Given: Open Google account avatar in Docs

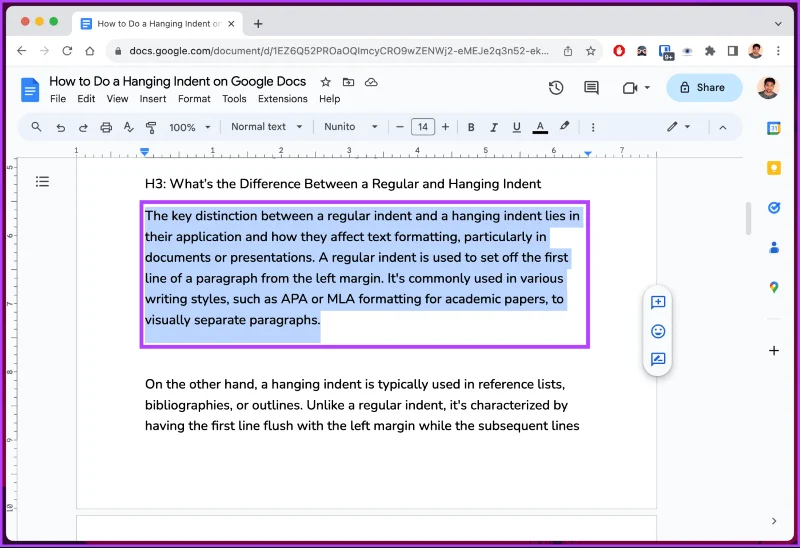Looking at the screenshot, I should 767,88.
